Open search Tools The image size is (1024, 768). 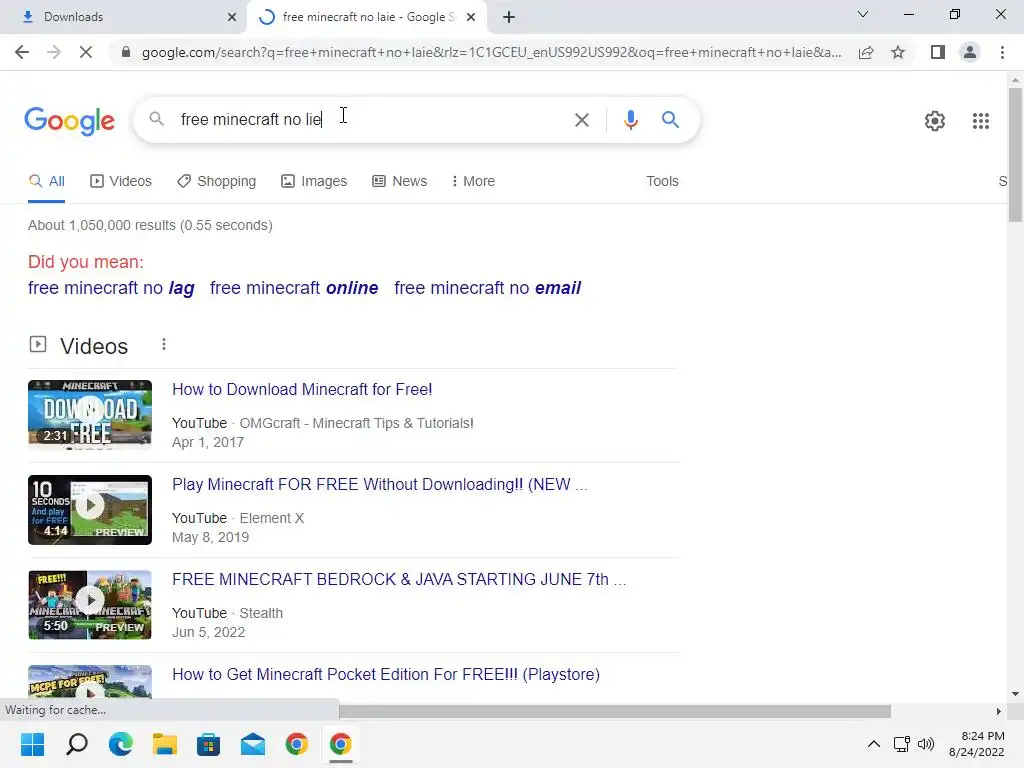point(662,182)
